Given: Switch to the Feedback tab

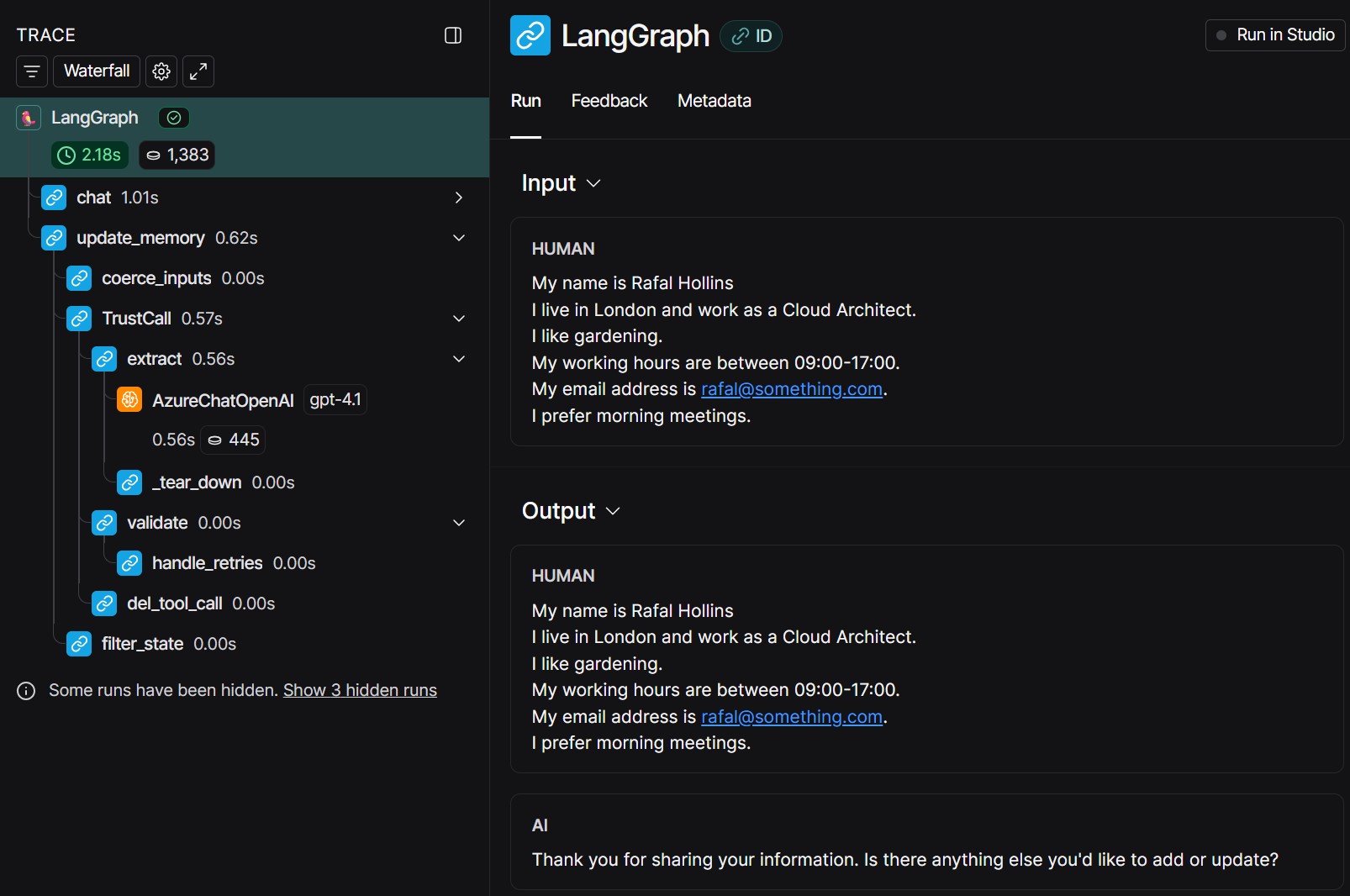Looking at the screenshot, I should tap(609, 101).
